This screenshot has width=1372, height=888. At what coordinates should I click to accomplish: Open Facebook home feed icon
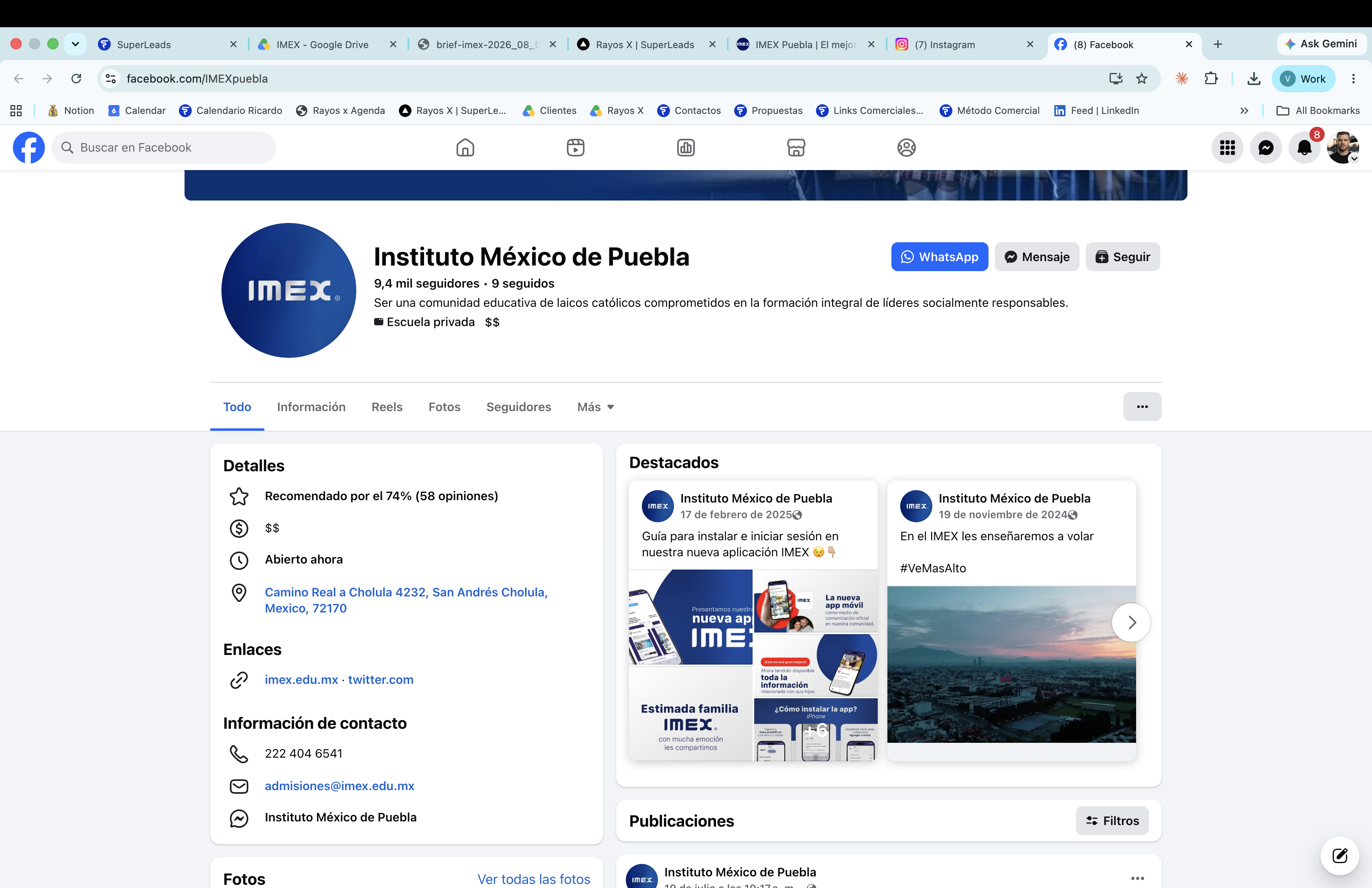point(465,148)
